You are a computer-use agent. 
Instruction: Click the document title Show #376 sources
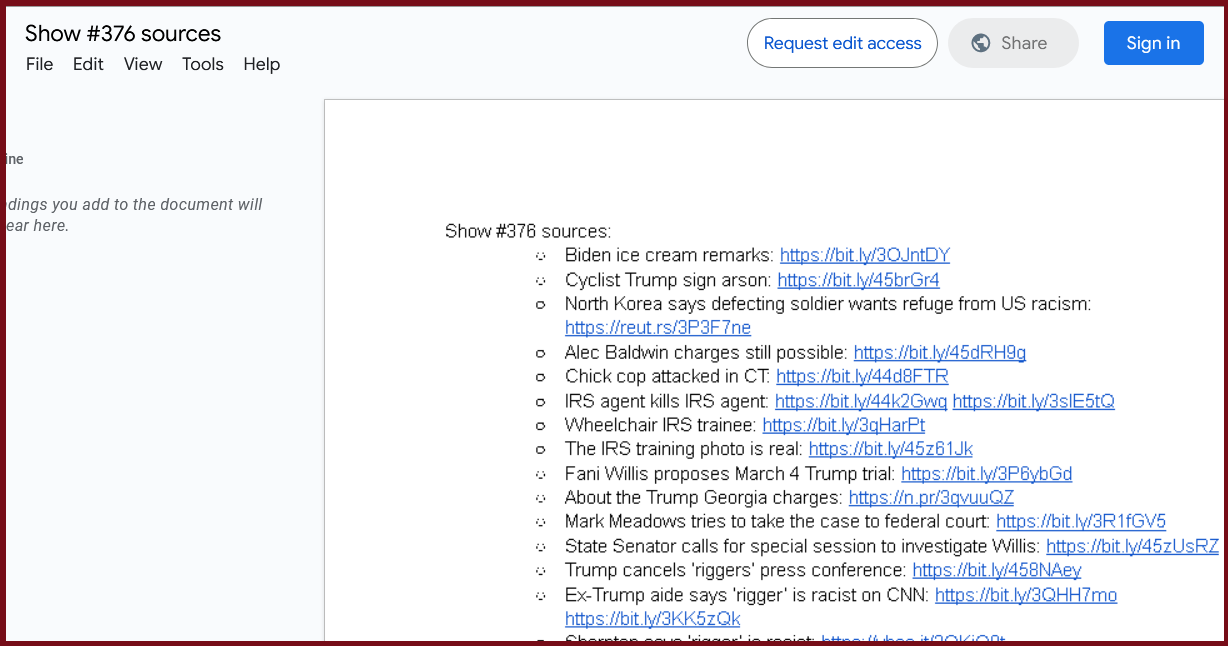pos(123,33)
